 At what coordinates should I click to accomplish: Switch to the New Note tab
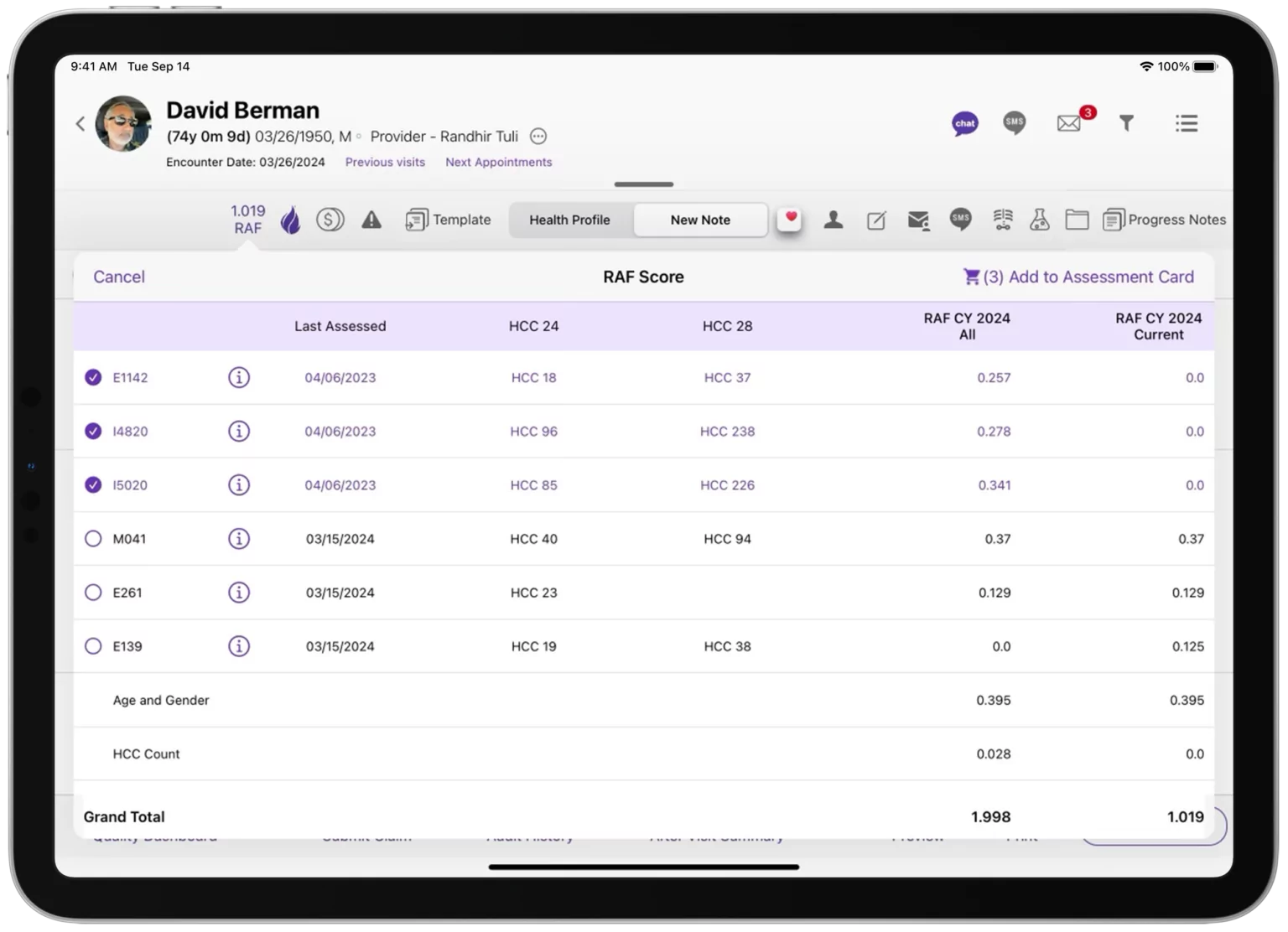(700, 220)
